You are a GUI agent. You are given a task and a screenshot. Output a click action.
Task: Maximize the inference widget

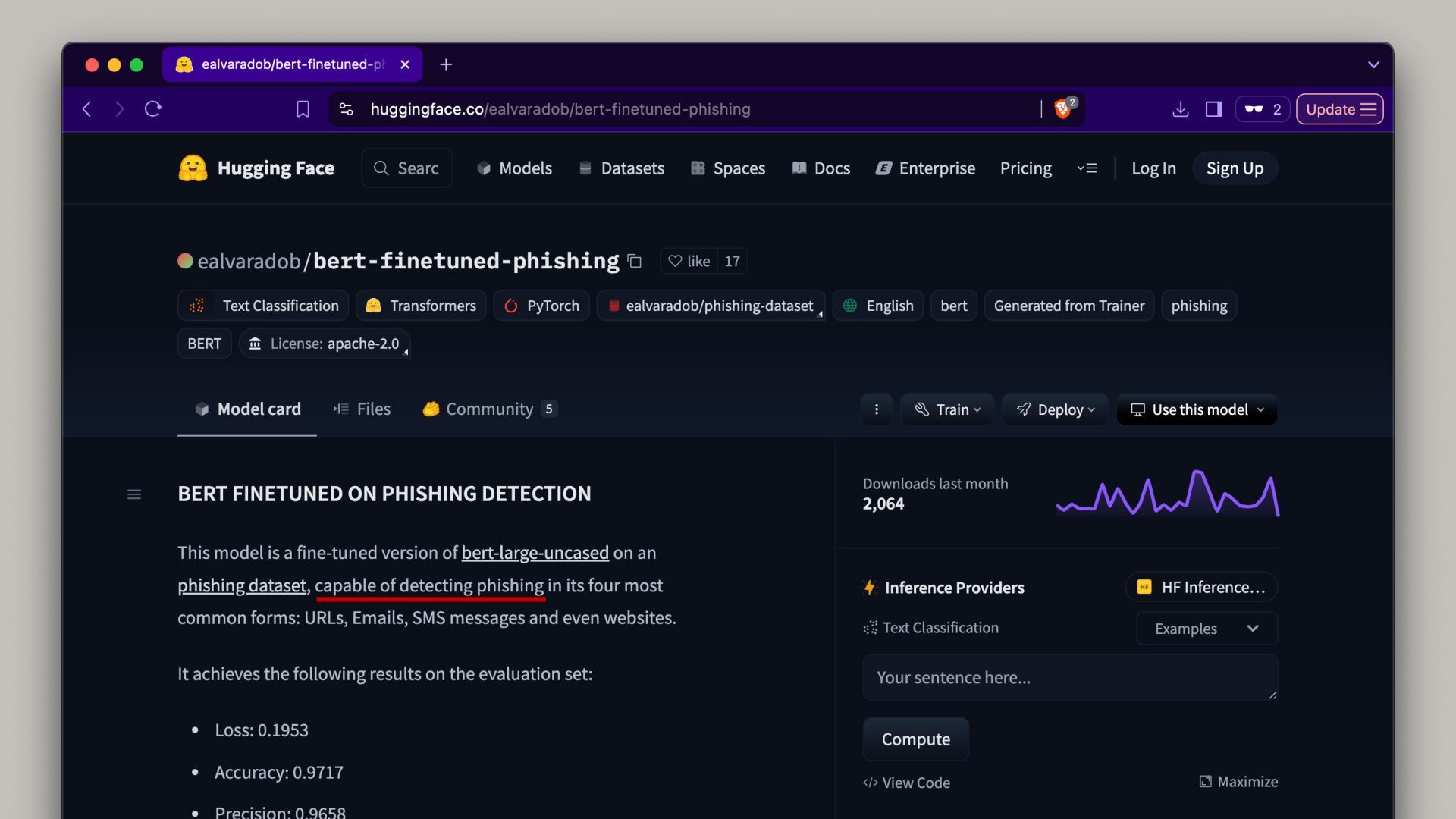[1238, 782]
